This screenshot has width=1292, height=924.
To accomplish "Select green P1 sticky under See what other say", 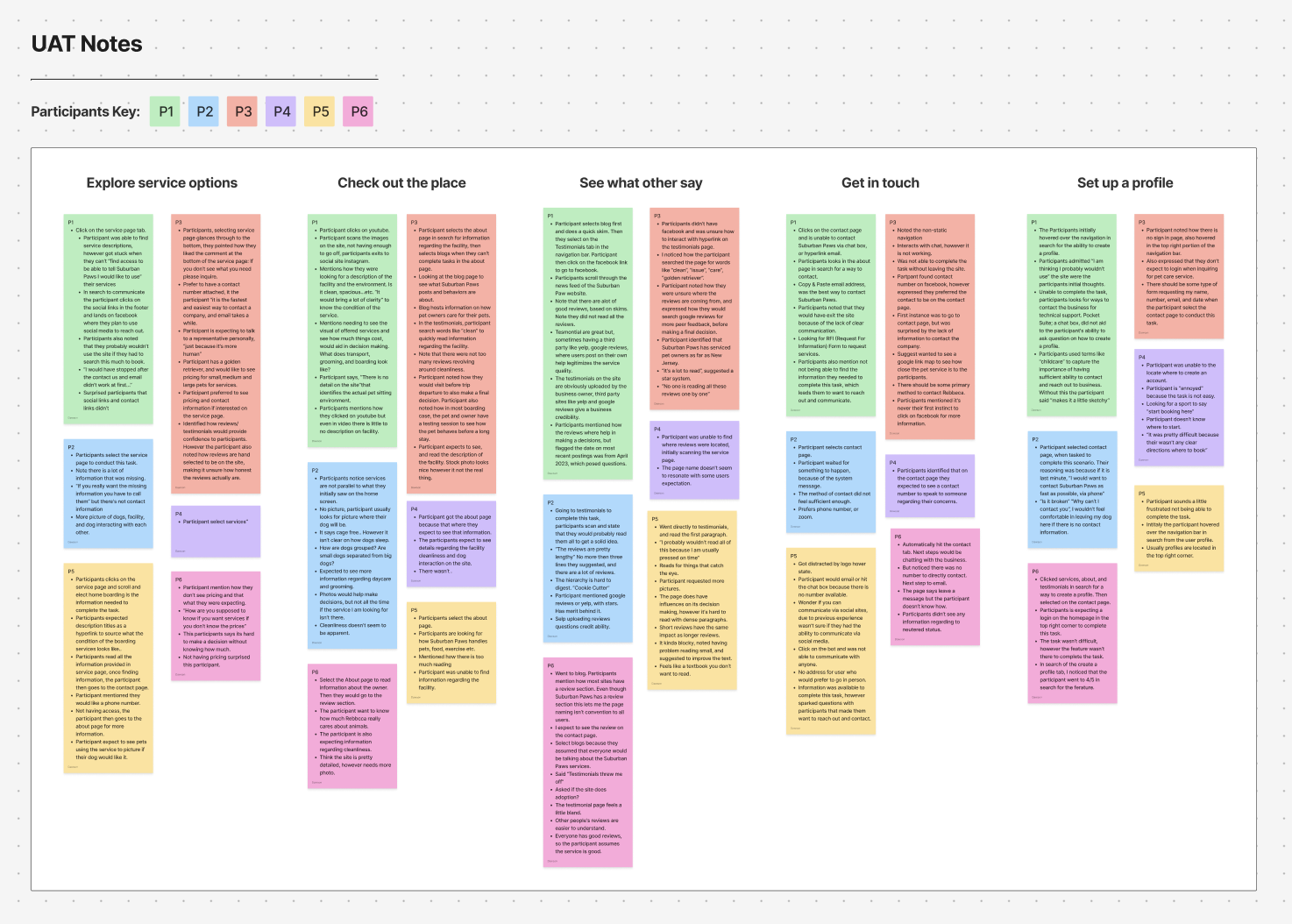I will click(x=588, y=344).
